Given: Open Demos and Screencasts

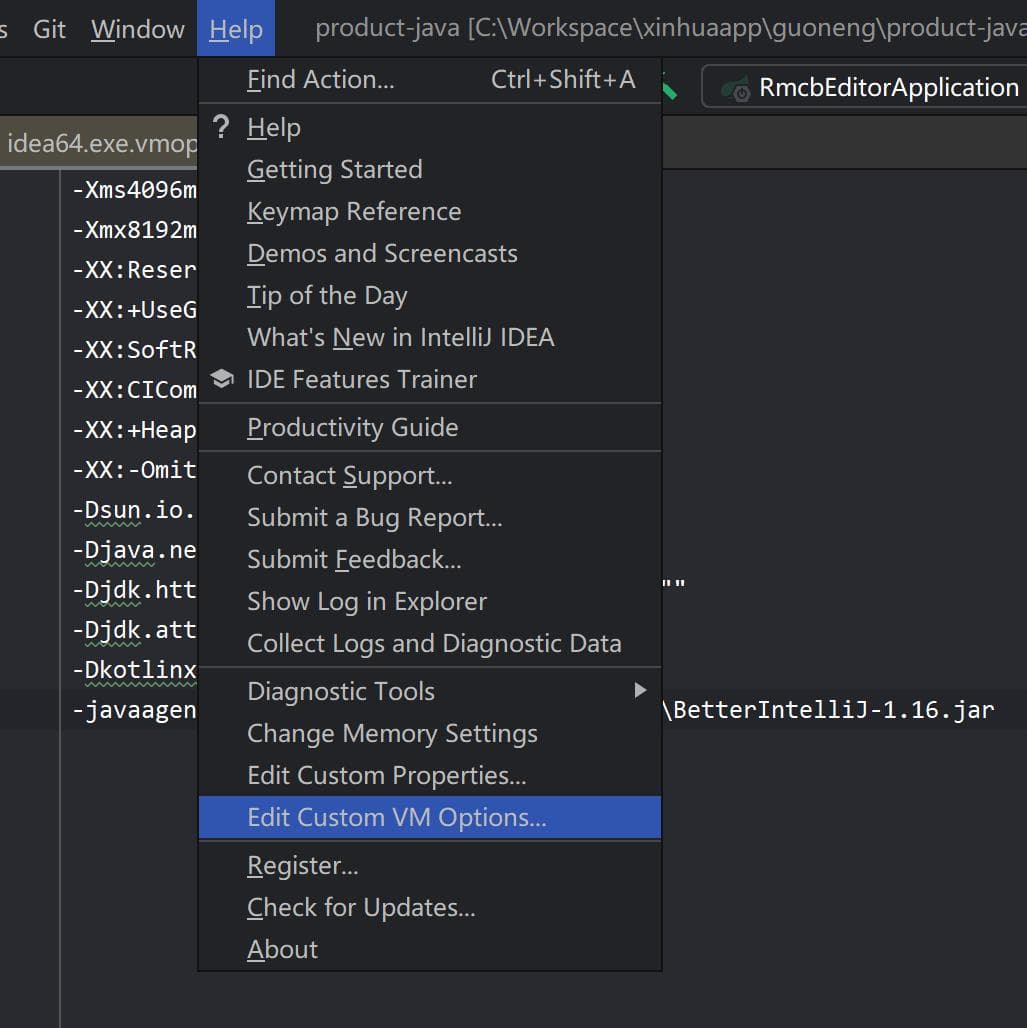Looking at the screenshot, I should tap(430, 253).
